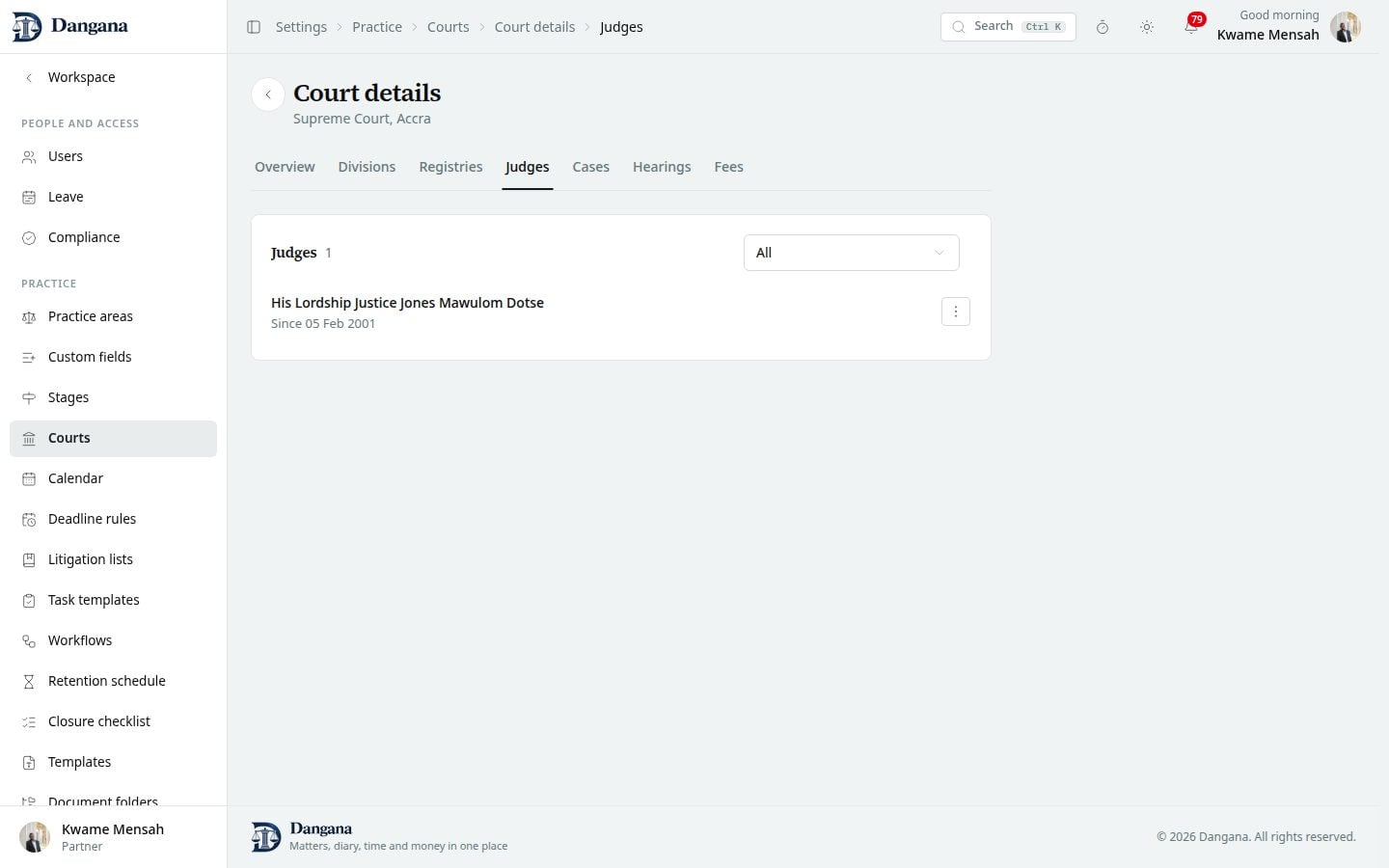Select the Fees tab
Screen dimensions: 1389x868
[x=728, y=167]
